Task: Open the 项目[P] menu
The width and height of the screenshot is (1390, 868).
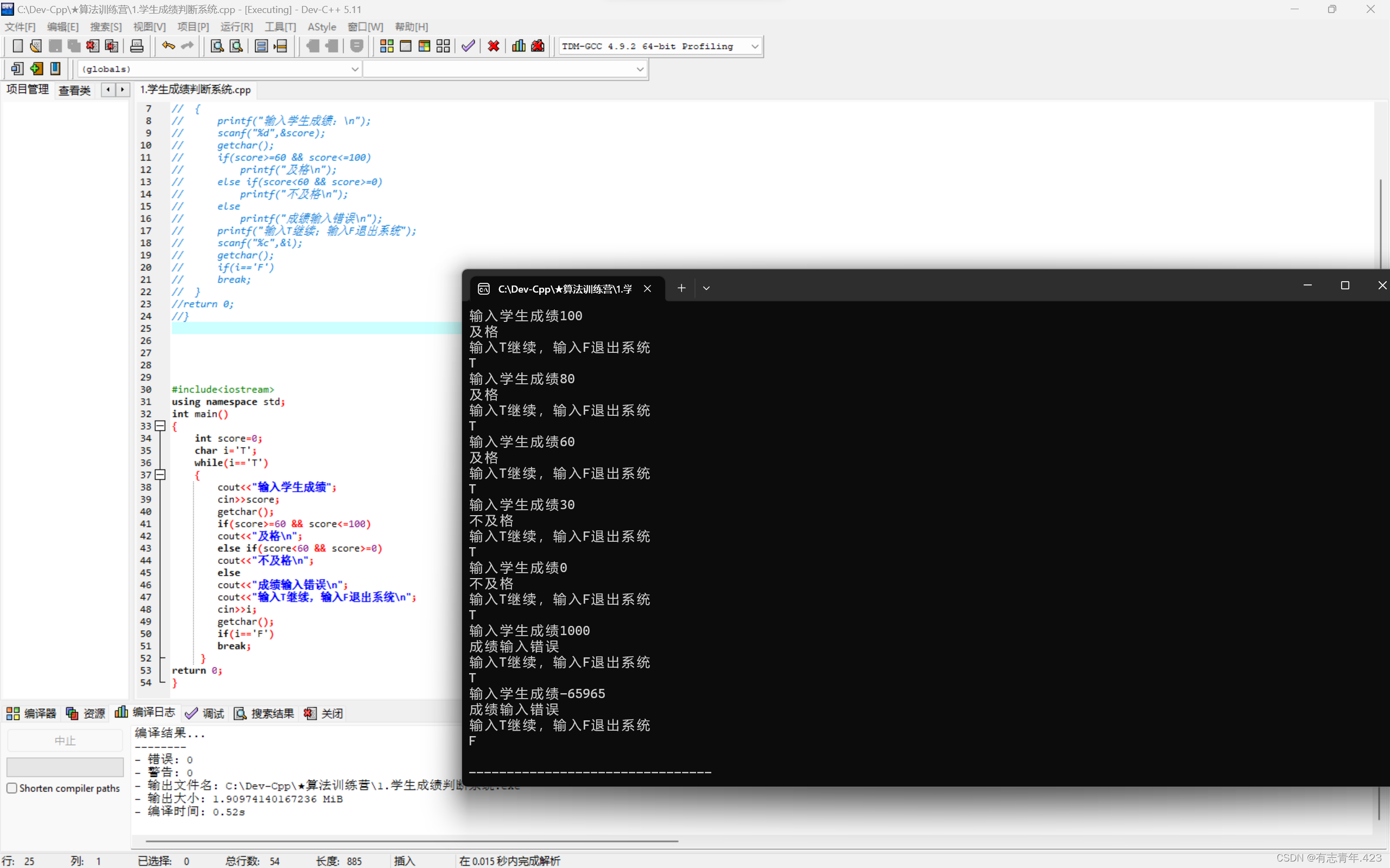Action: tap(193, 27)
